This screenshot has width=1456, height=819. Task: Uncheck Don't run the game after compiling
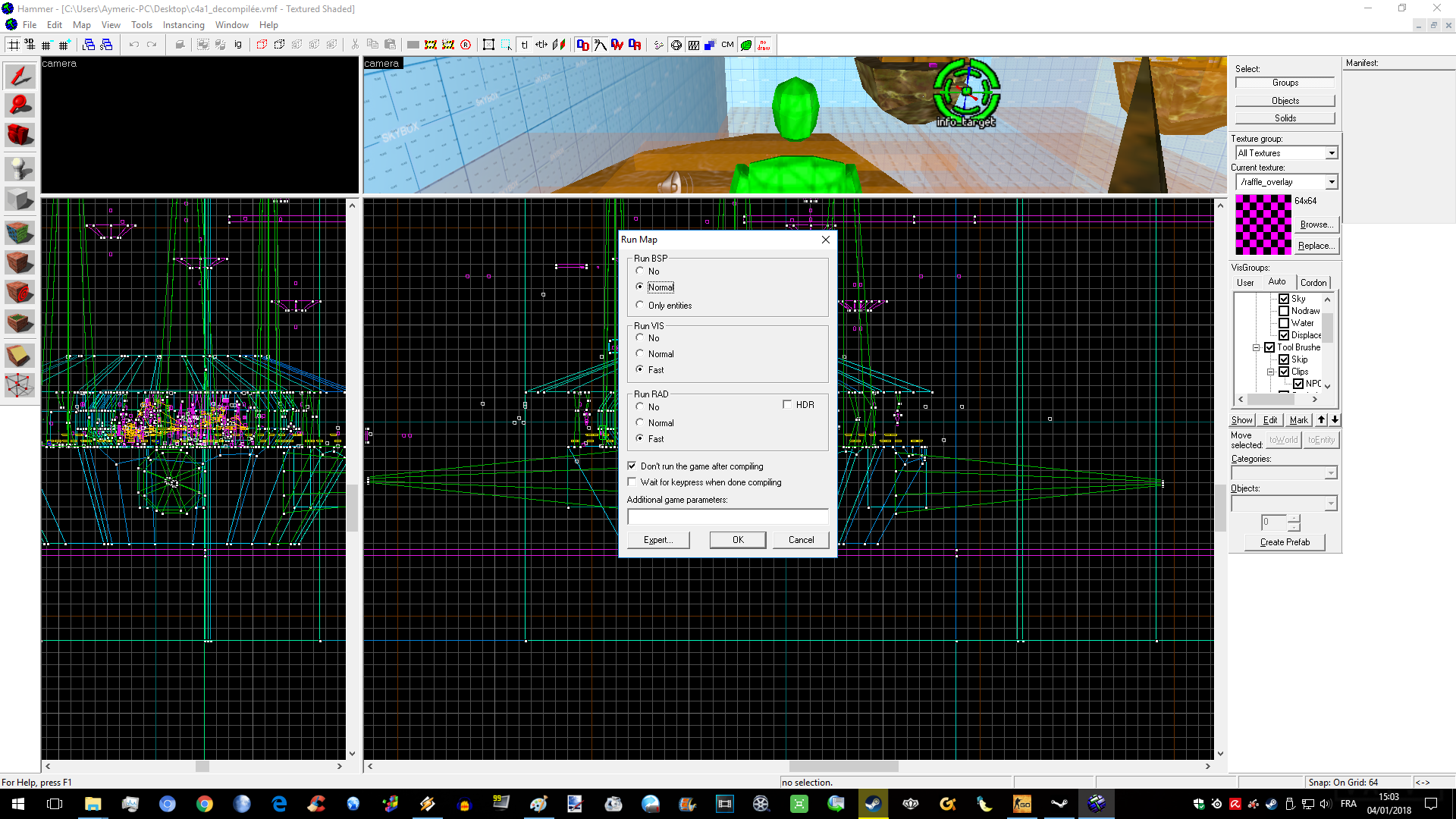point(632,466)
